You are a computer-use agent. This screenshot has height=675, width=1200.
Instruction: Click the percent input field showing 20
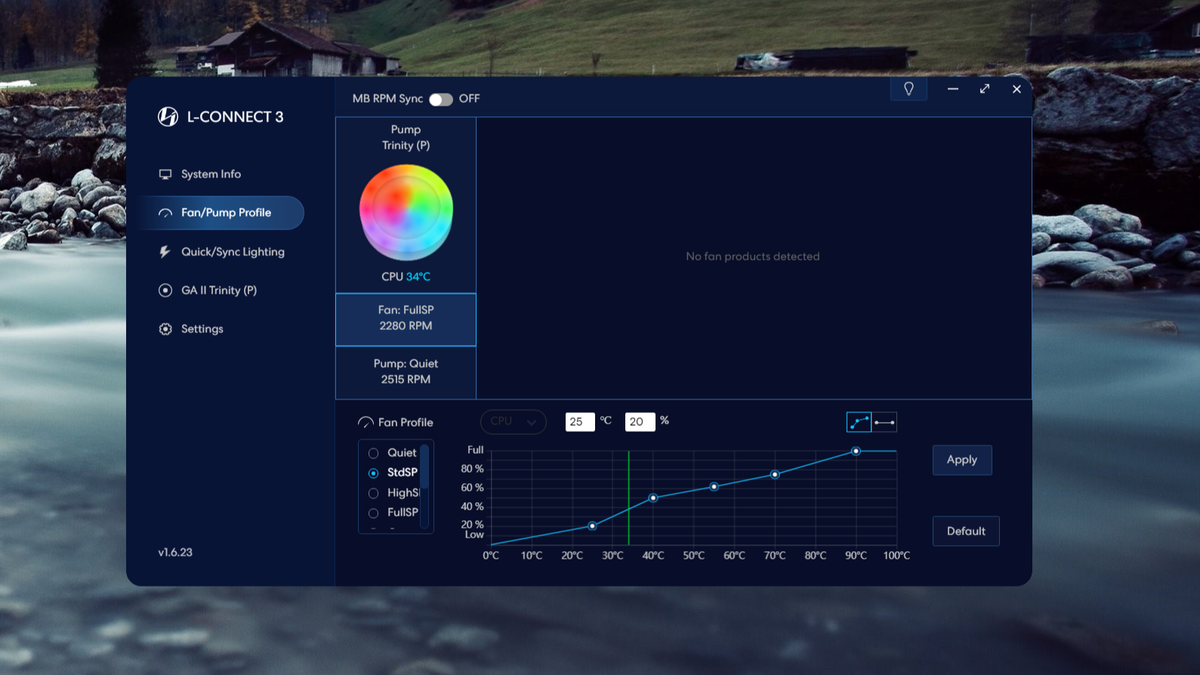[640, 422]
